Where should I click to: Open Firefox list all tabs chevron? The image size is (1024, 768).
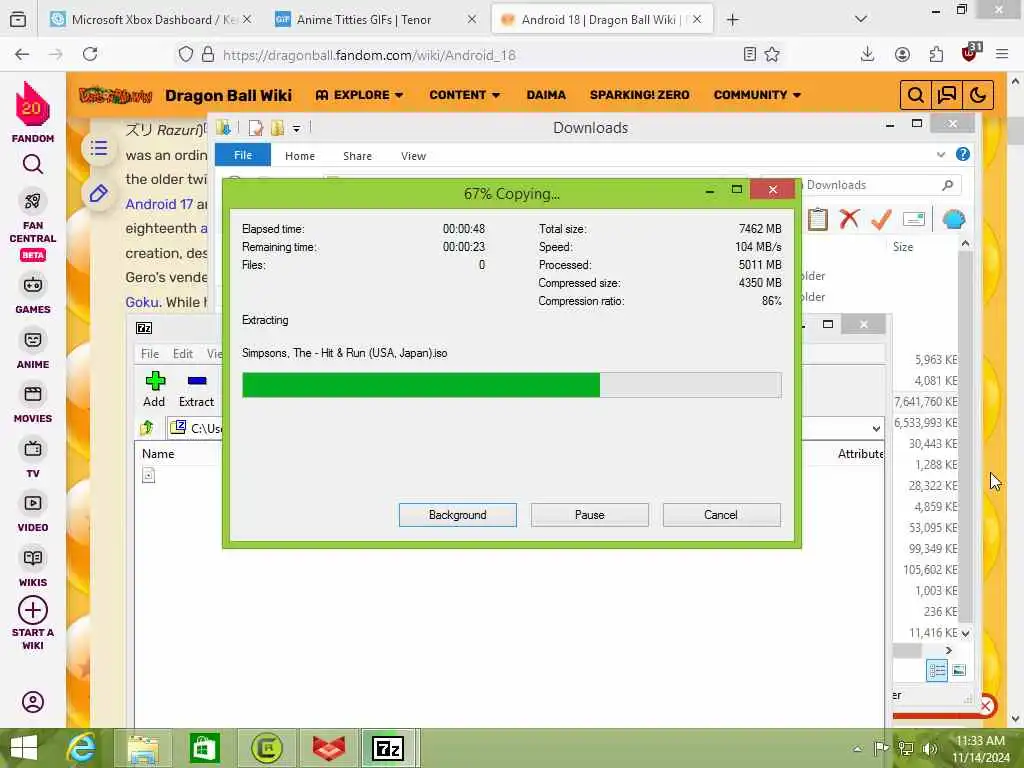click(861, 19)
